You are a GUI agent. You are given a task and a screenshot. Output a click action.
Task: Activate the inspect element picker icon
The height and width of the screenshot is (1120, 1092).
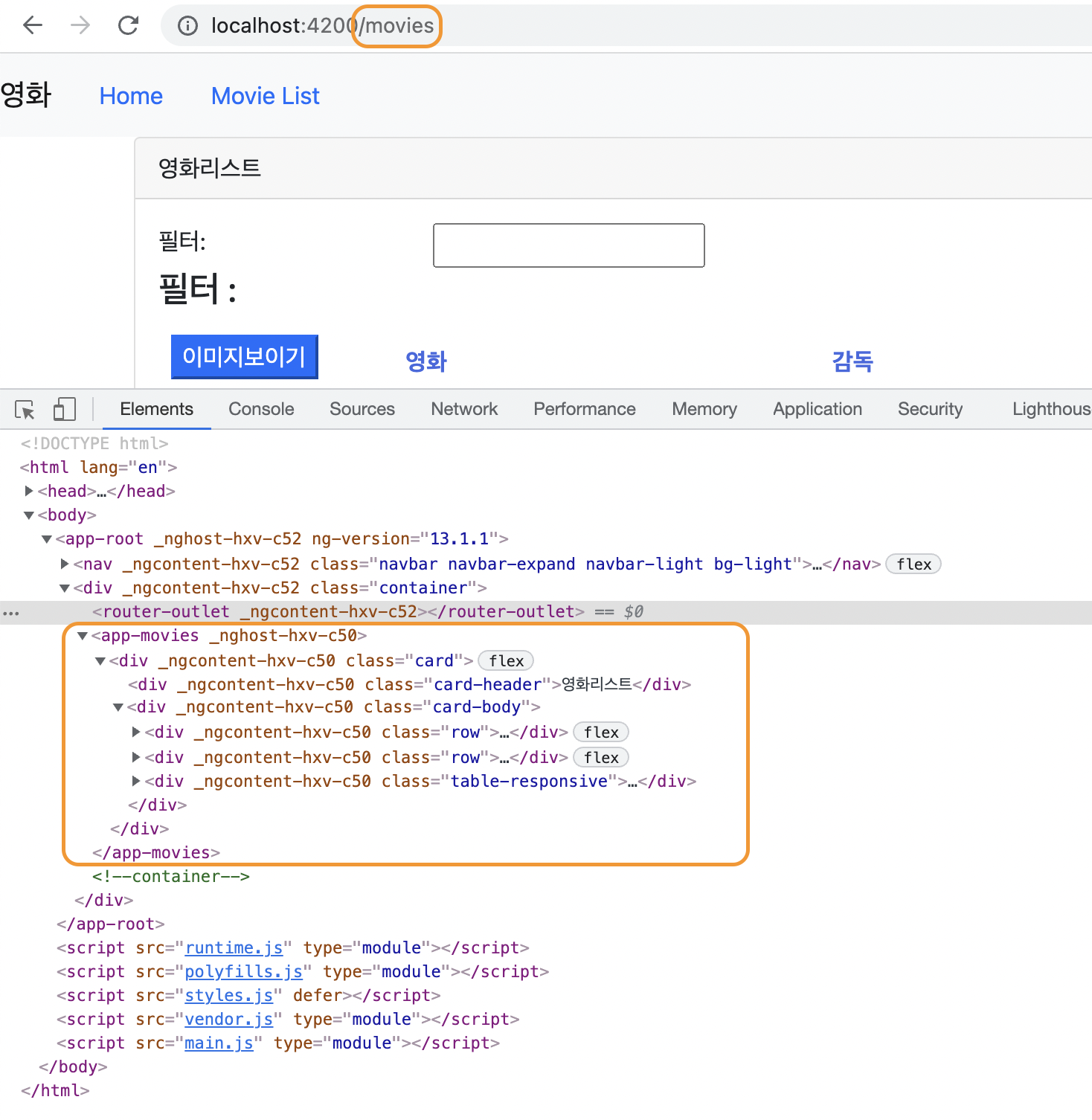point(25,409)
